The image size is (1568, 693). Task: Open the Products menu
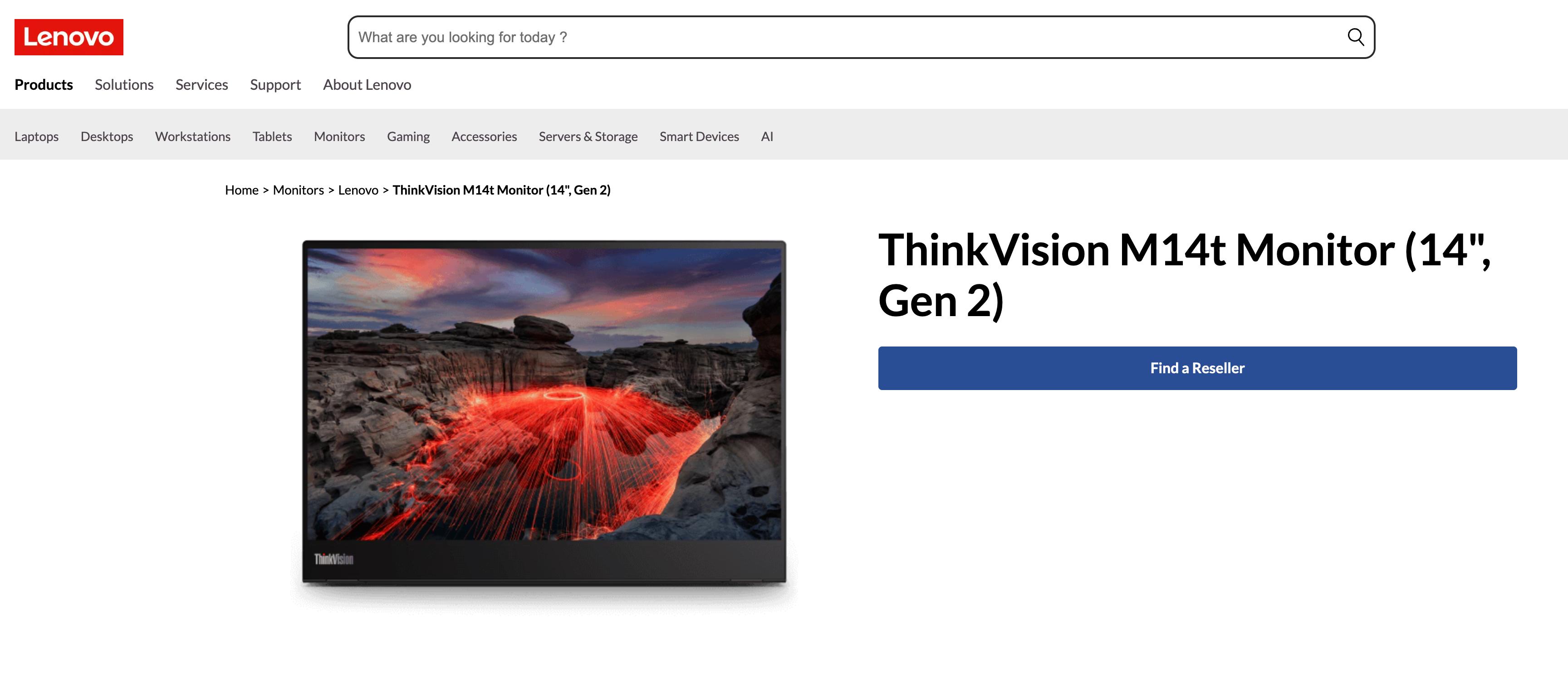click(x=44, y=84)
